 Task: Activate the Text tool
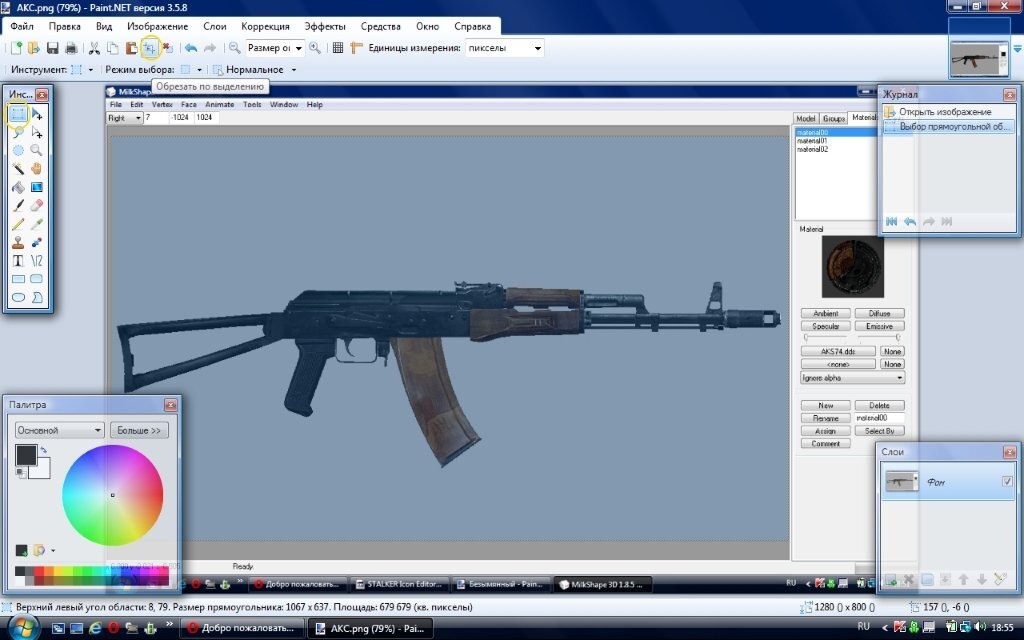[18, 260]
